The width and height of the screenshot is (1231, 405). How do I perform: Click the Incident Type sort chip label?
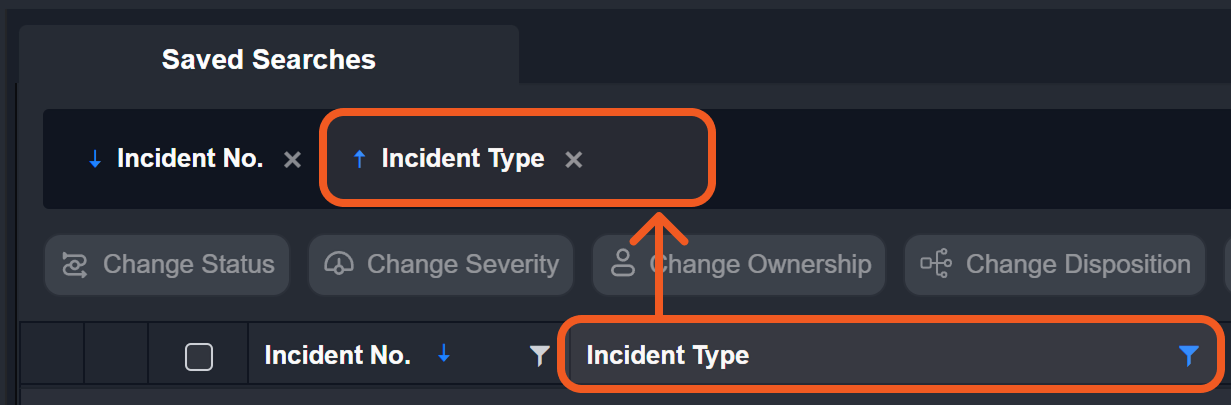[x=463, y=159]
